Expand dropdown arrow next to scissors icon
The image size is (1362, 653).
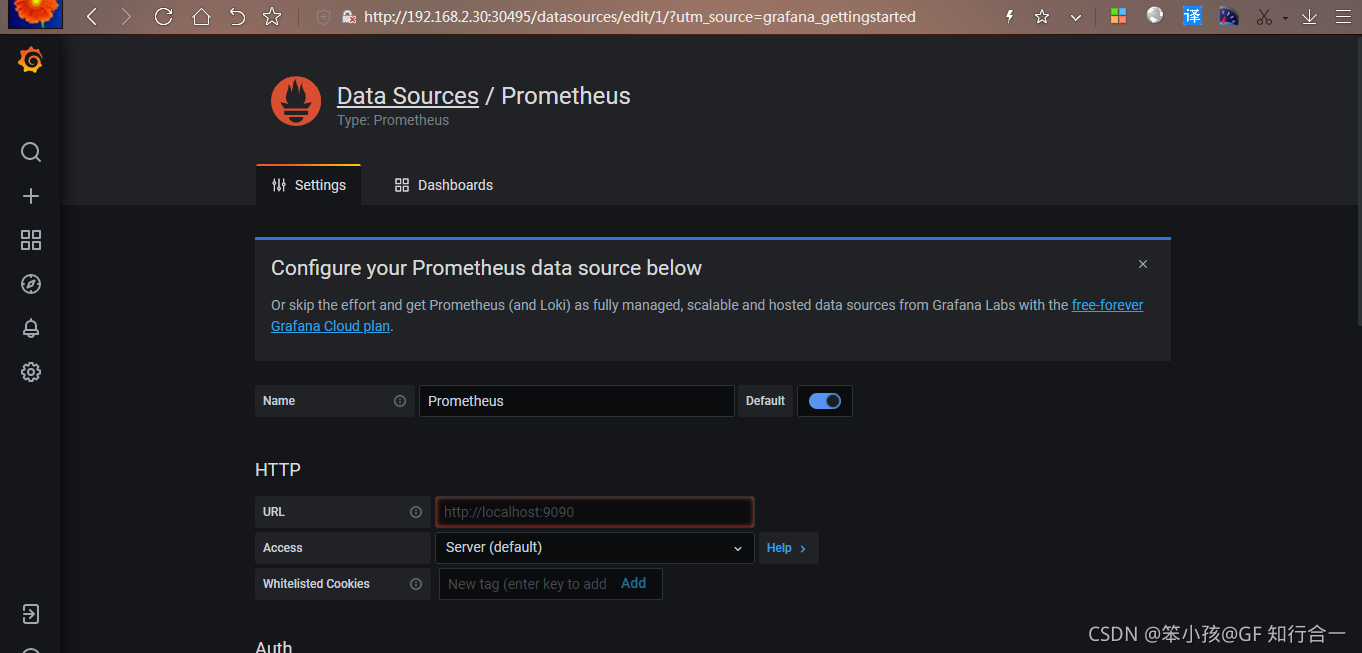[x=1285, y=18]
